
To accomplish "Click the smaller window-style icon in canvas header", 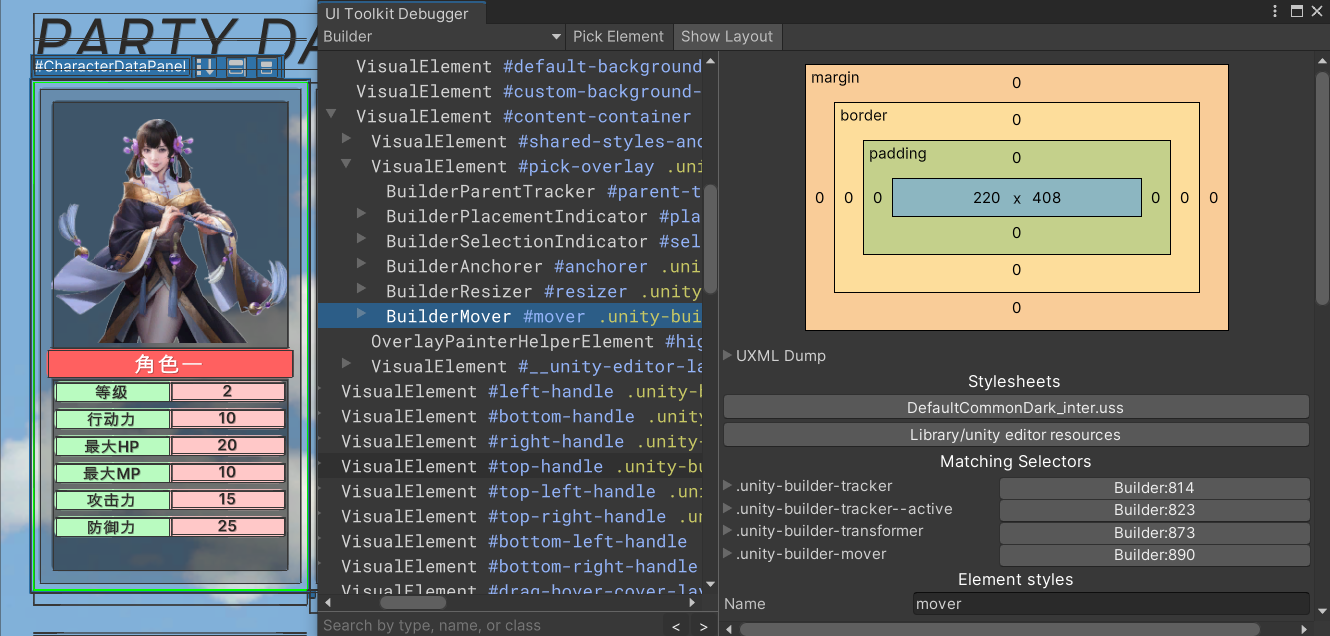I will click(x=265, y=66).
